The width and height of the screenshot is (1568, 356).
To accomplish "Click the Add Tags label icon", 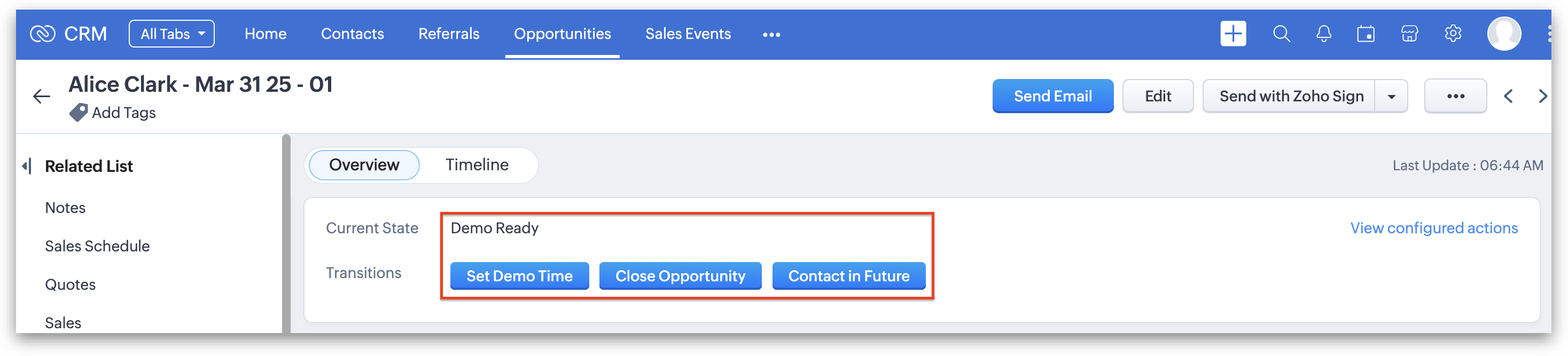I will click(x=78, y=113).
